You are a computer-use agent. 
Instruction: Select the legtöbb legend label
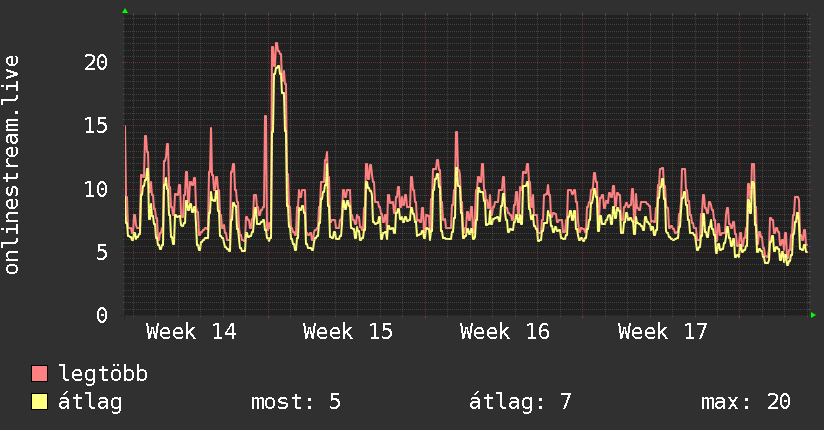coord(103,374)
